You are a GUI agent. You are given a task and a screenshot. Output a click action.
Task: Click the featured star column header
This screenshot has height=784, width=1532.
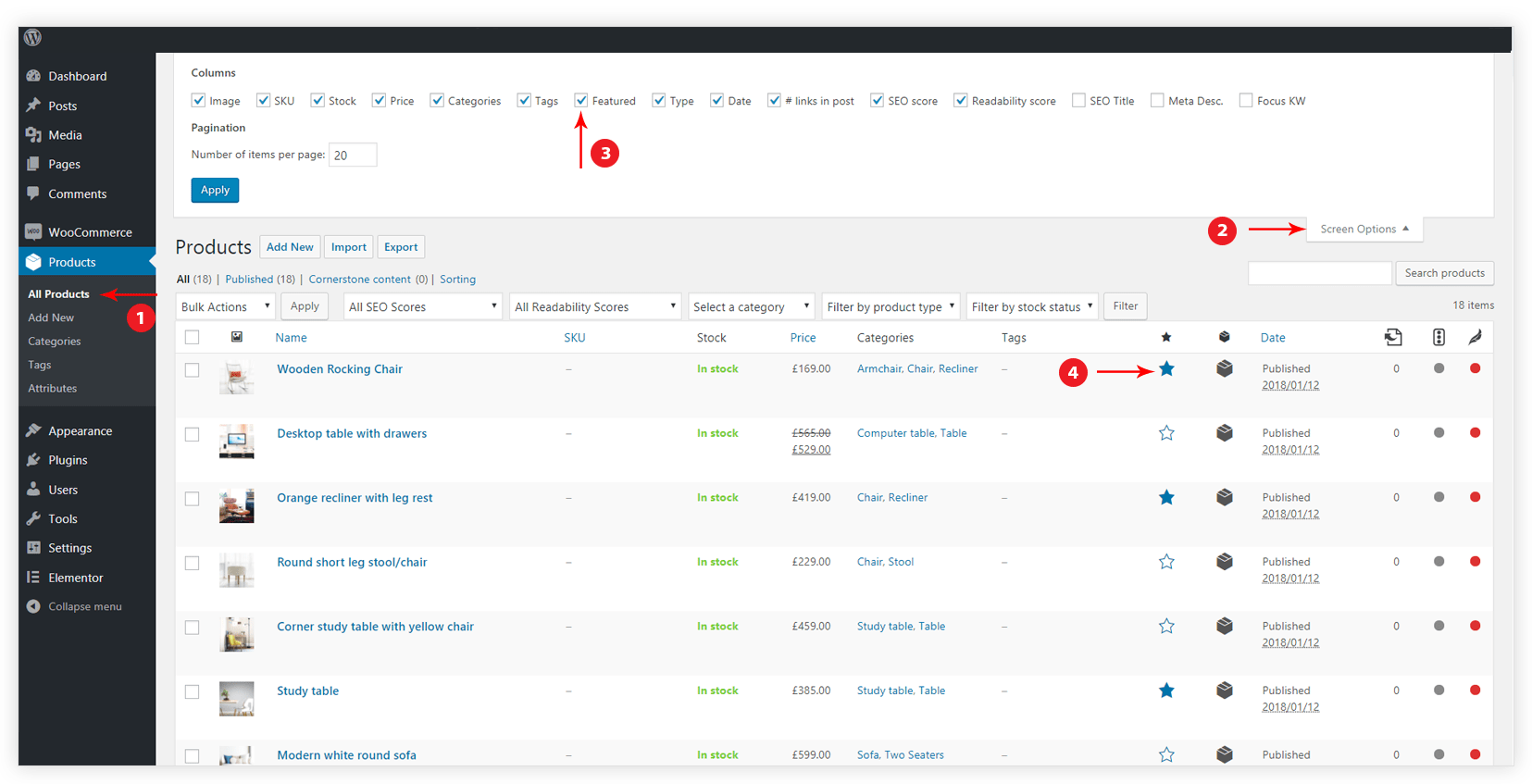coord(1166,338)
